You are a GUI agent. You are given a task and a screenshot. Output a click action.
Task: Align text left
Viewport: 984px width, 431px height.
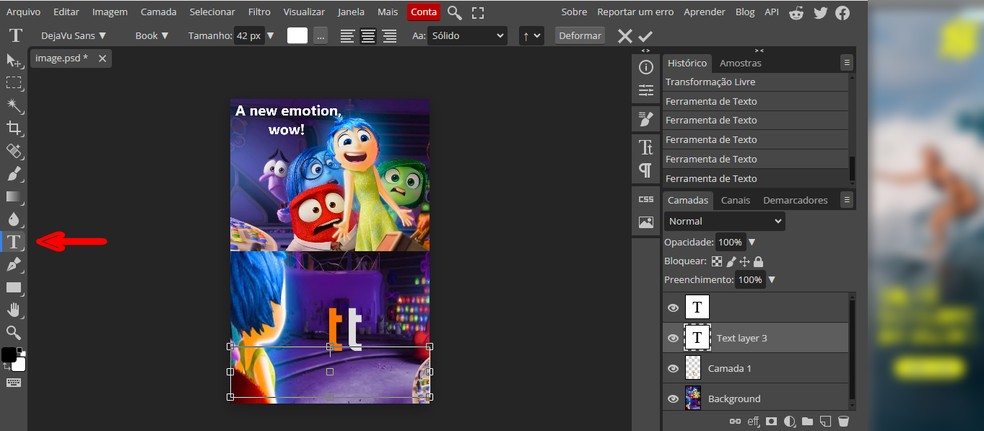pyautogui.click(x=347, y=36)
